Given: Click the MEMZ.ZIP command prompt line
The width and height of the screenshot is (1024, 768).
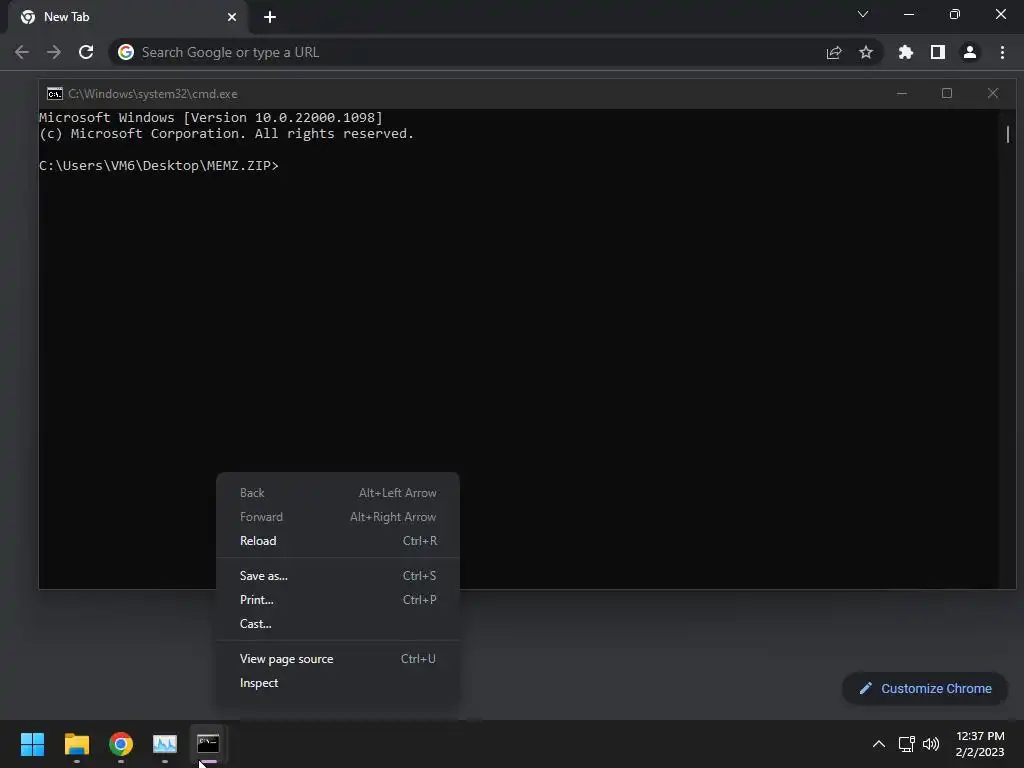Looking at the screenshot, I should (x=159, y=165).
